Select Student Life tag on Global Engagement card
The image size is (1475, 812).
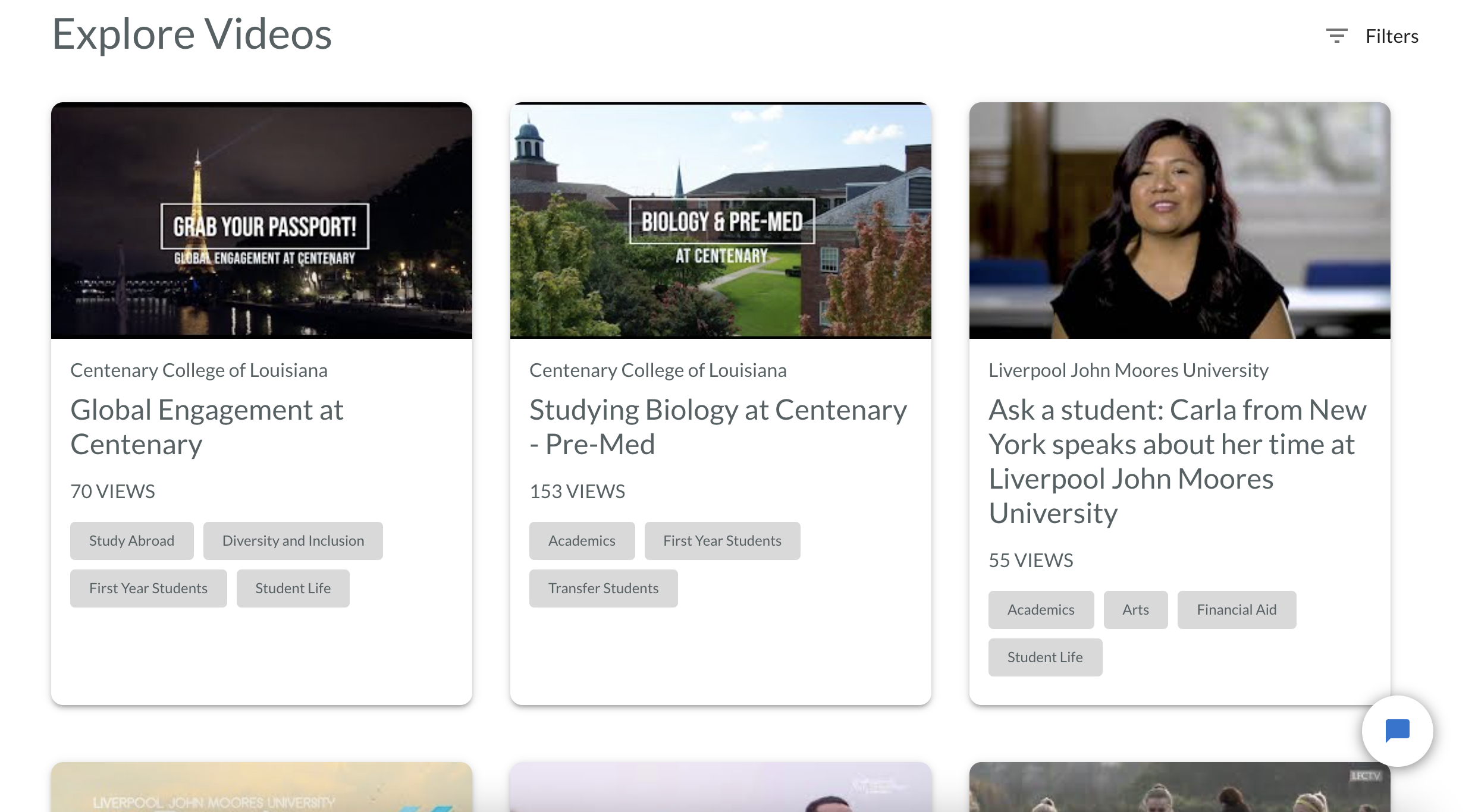(x=293, y=588)
